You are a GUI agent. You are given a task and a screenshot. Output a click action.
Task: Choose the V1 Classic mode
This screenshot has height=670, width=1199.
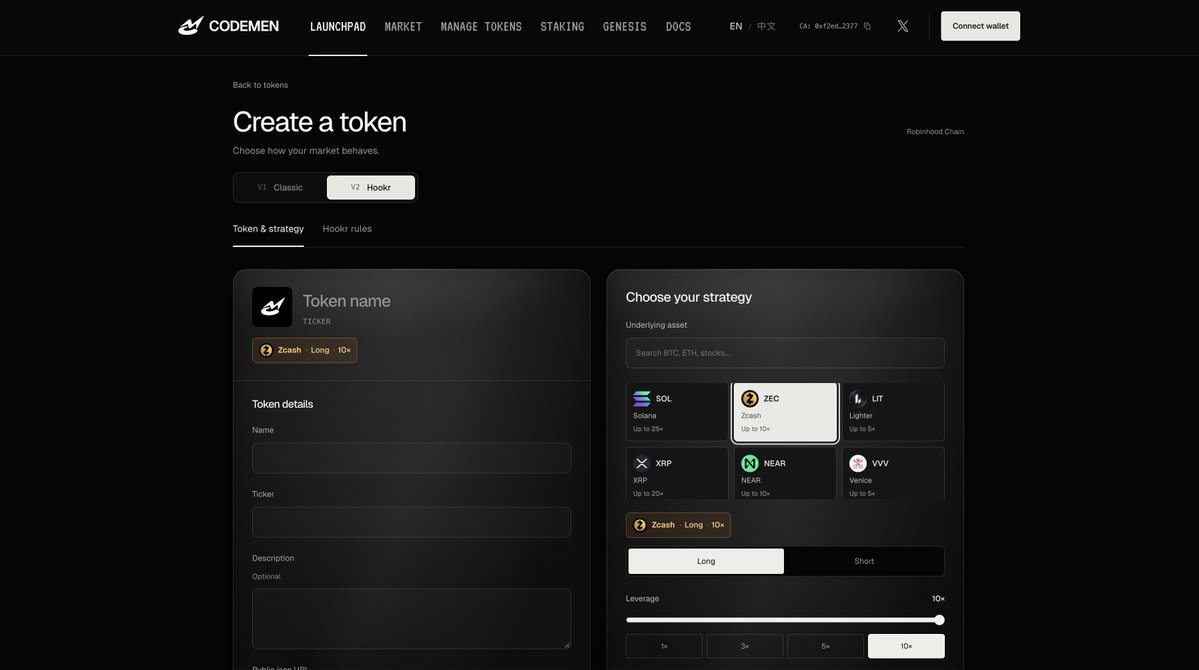tap(280, 187)
